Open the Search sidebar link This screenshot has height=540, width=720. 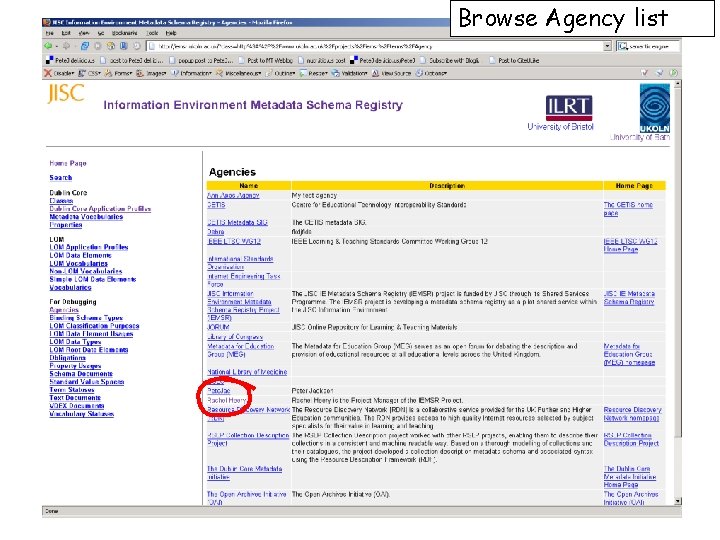point(61,178)
